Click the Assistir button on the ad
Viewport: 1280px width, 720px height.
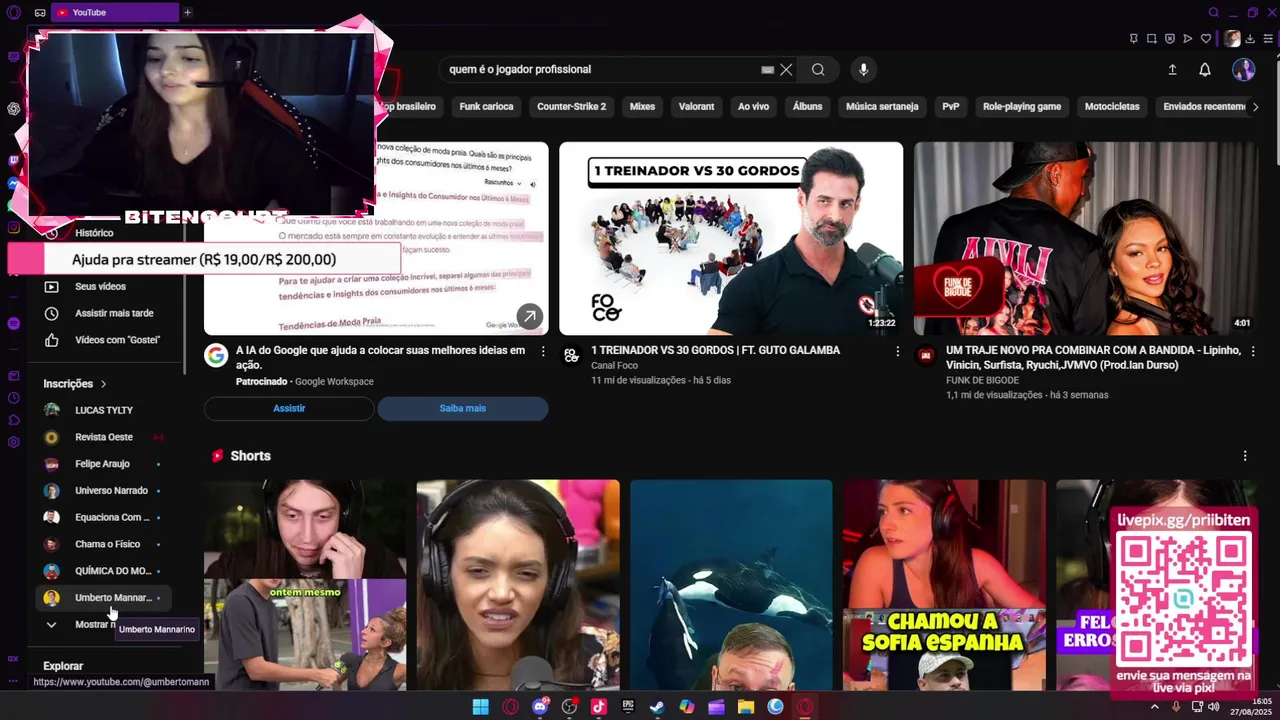289,408
